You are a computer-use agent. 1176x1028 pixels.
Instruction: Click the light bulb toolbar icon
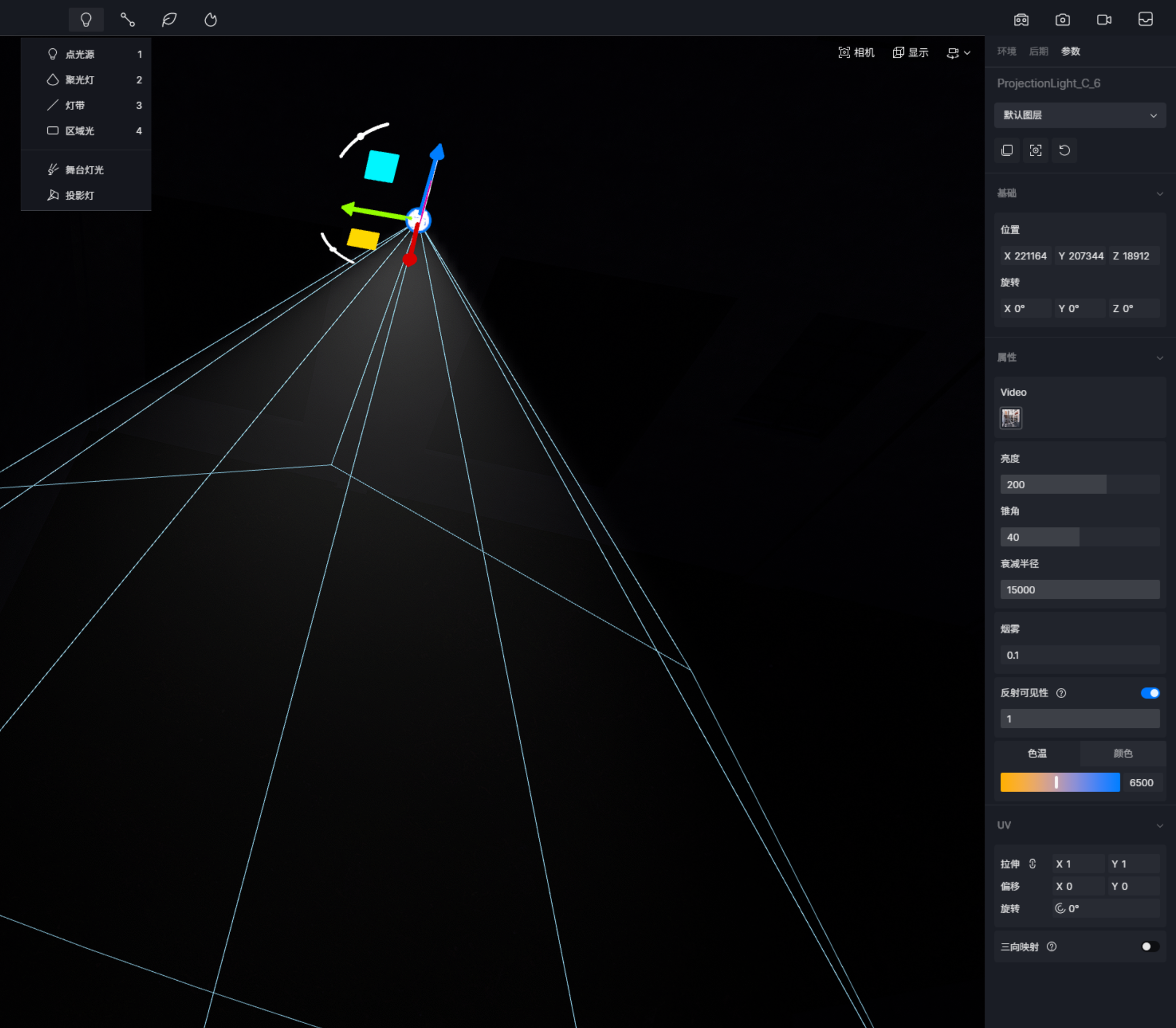[x=86, y=20]
